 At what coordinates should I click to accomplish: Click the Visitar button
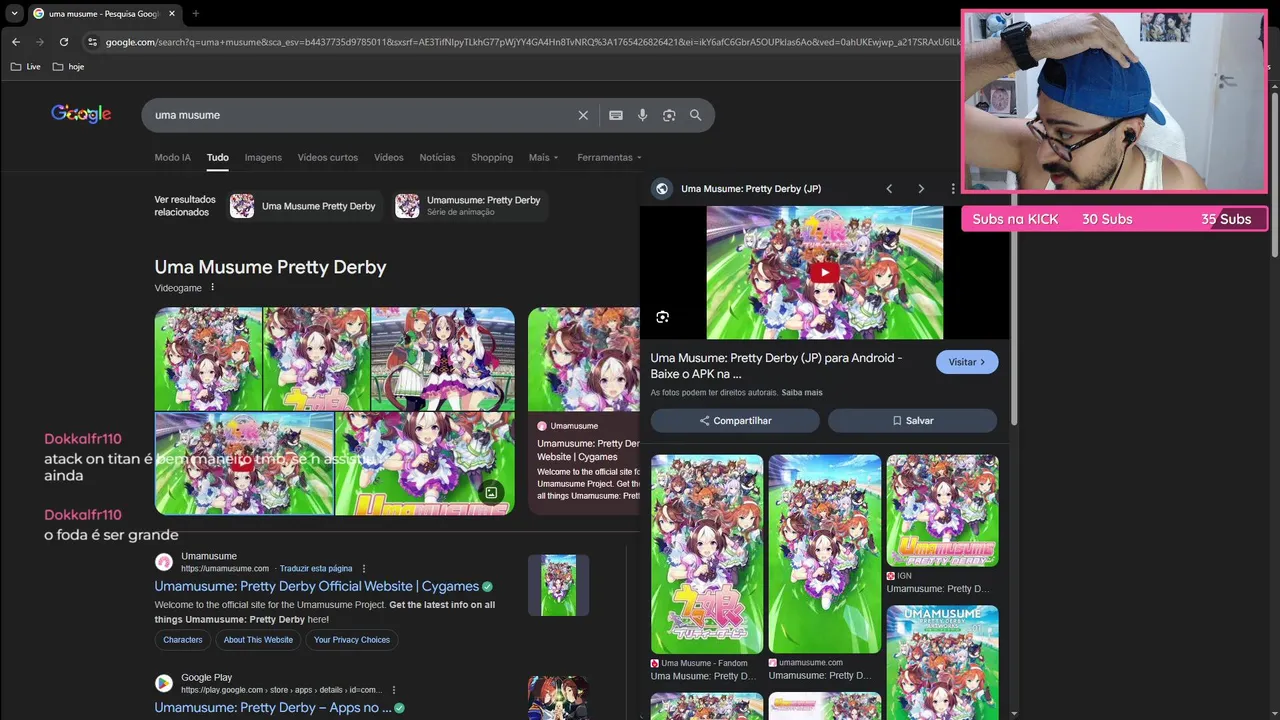967,362
